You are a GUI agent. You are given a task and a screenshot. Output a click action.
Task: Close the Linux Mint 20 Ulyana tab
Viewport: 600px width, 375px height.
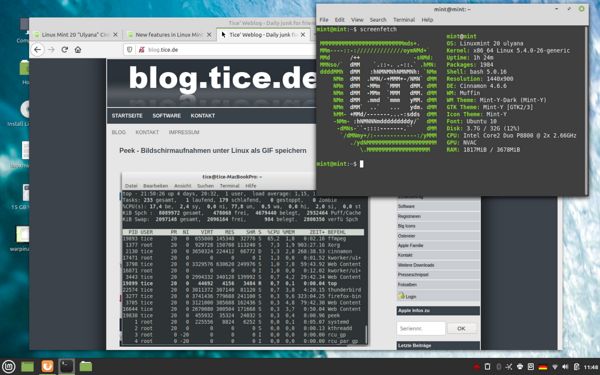click(x=115, y=35)
